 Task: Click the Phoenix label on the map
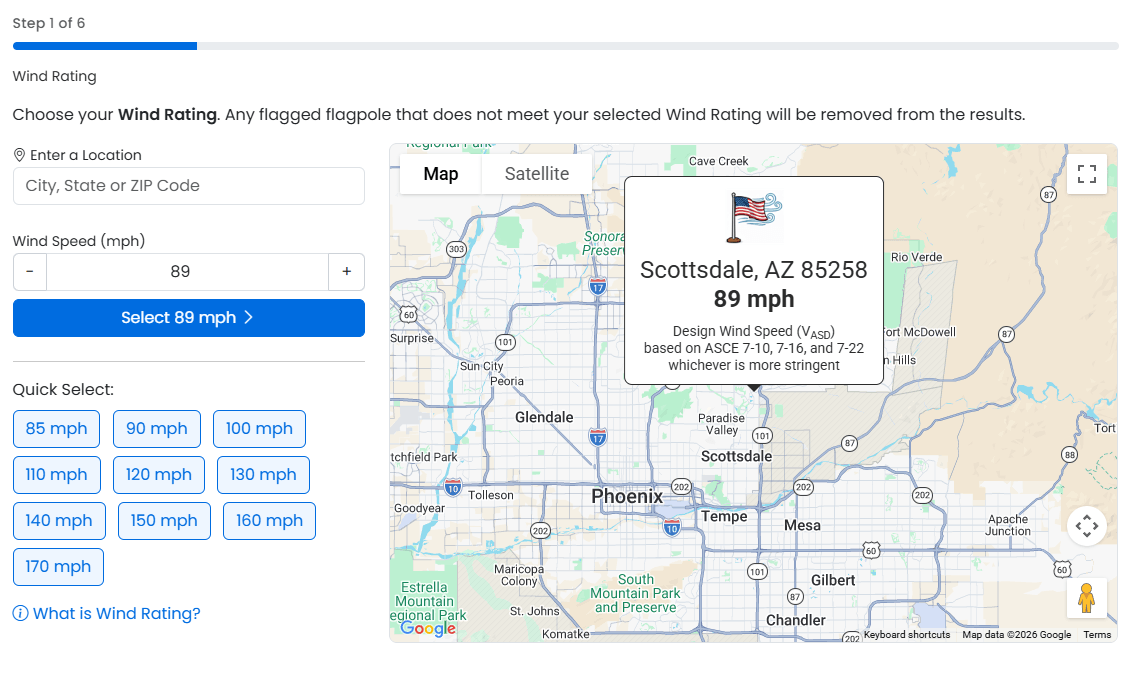click(626, 497)
